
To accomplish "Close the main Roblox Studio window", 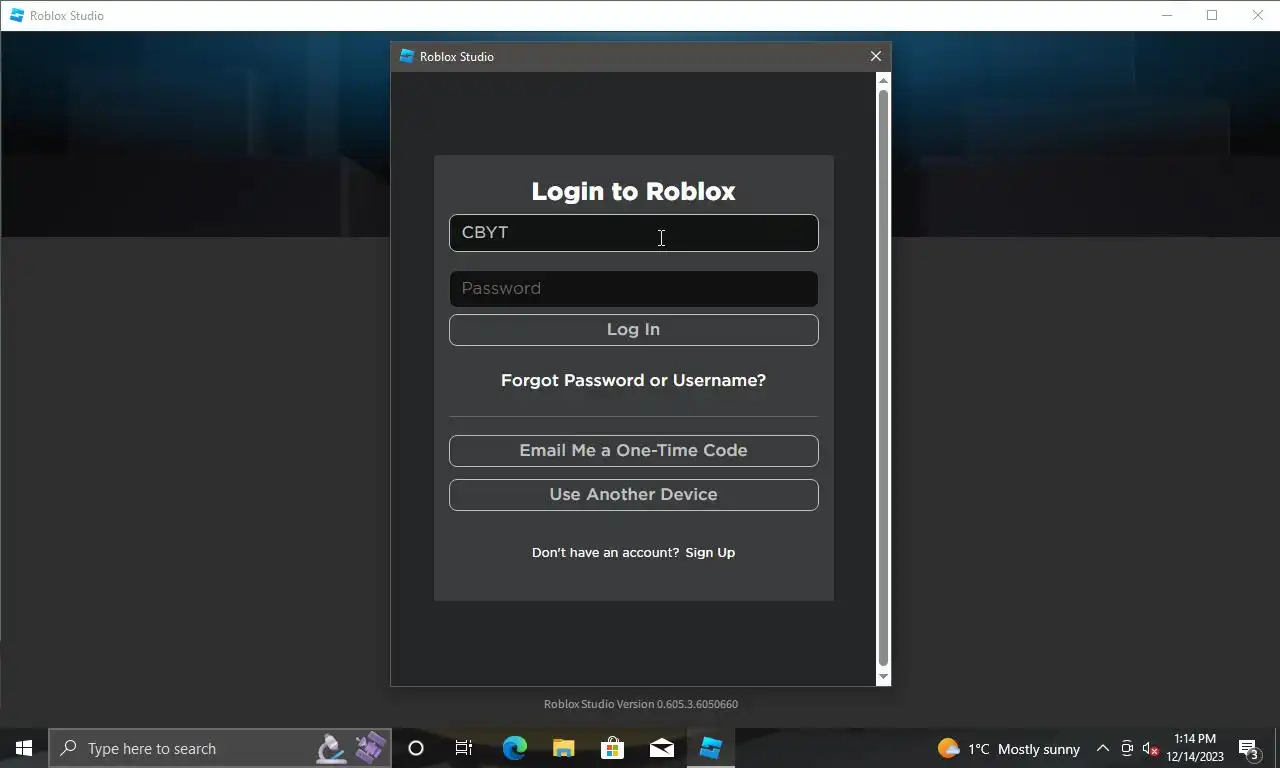I will pyautogui.click(x=1257, y=15).
